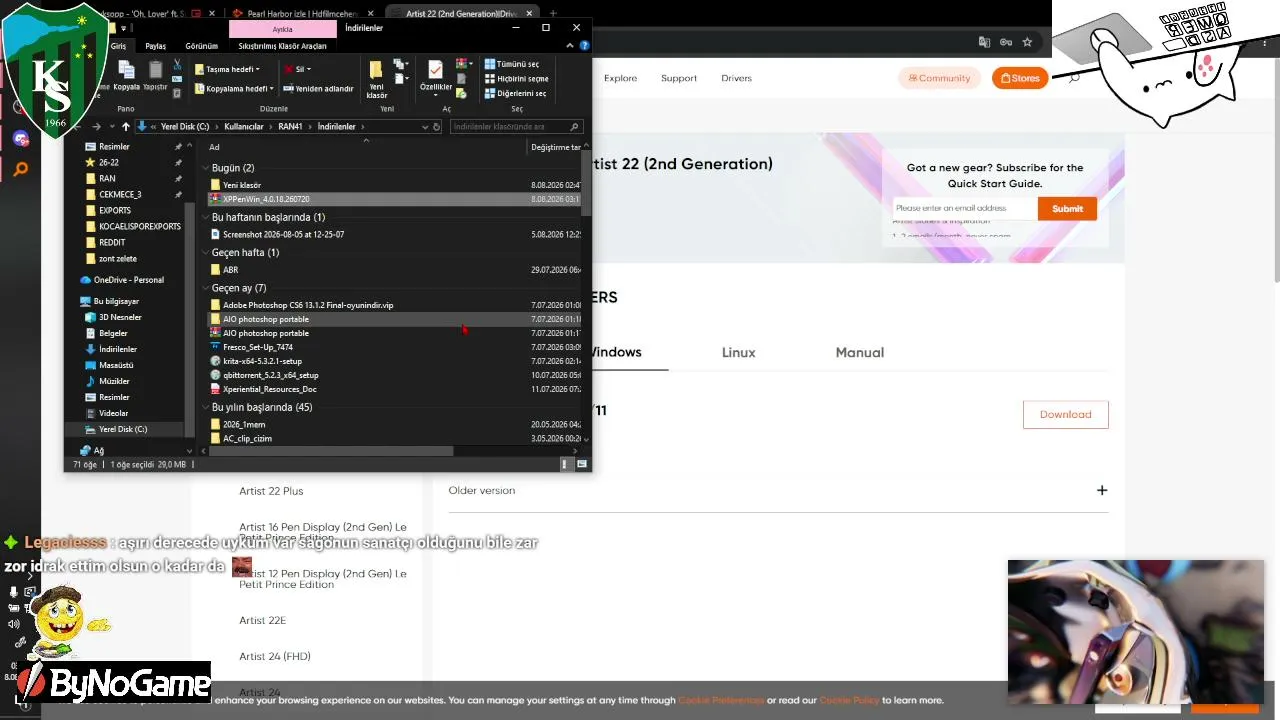The height and width of the screenshot is (720, 1280).
Task: Open Sıkıştırılmış Klasör Araçları tab
Action: [x=282, y=46]
